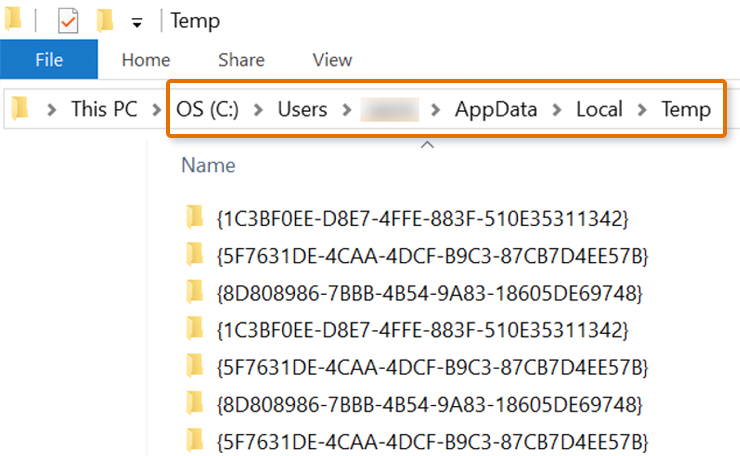The image size is (740, 456).
Task: Go to AppData in the address breadcrumb
Action: coord(496,110)
